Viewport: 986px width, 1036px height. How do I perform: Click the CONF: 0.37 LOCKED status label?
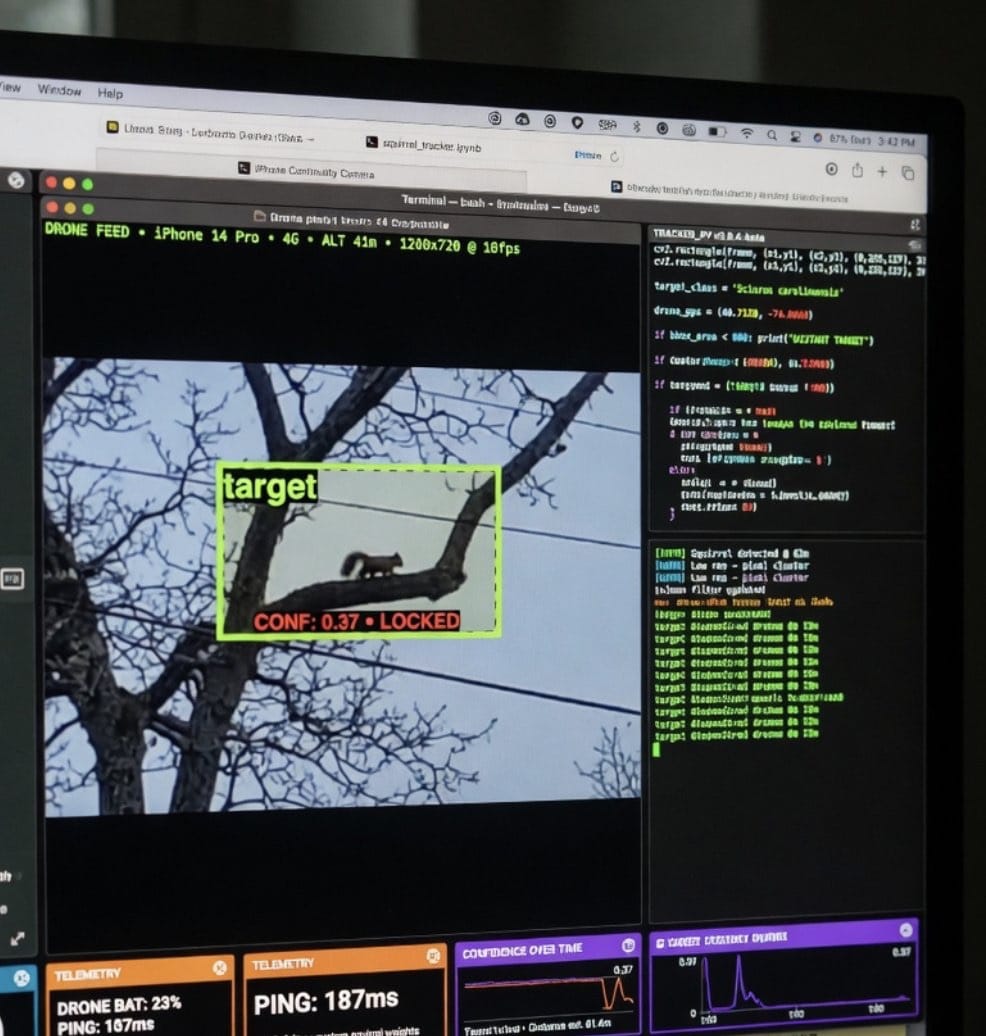pos(357,621)
